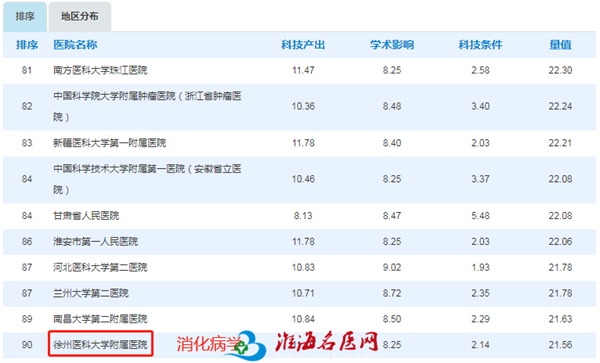Select 南方医科大学珠江医院 hospital name

point(100,70)
